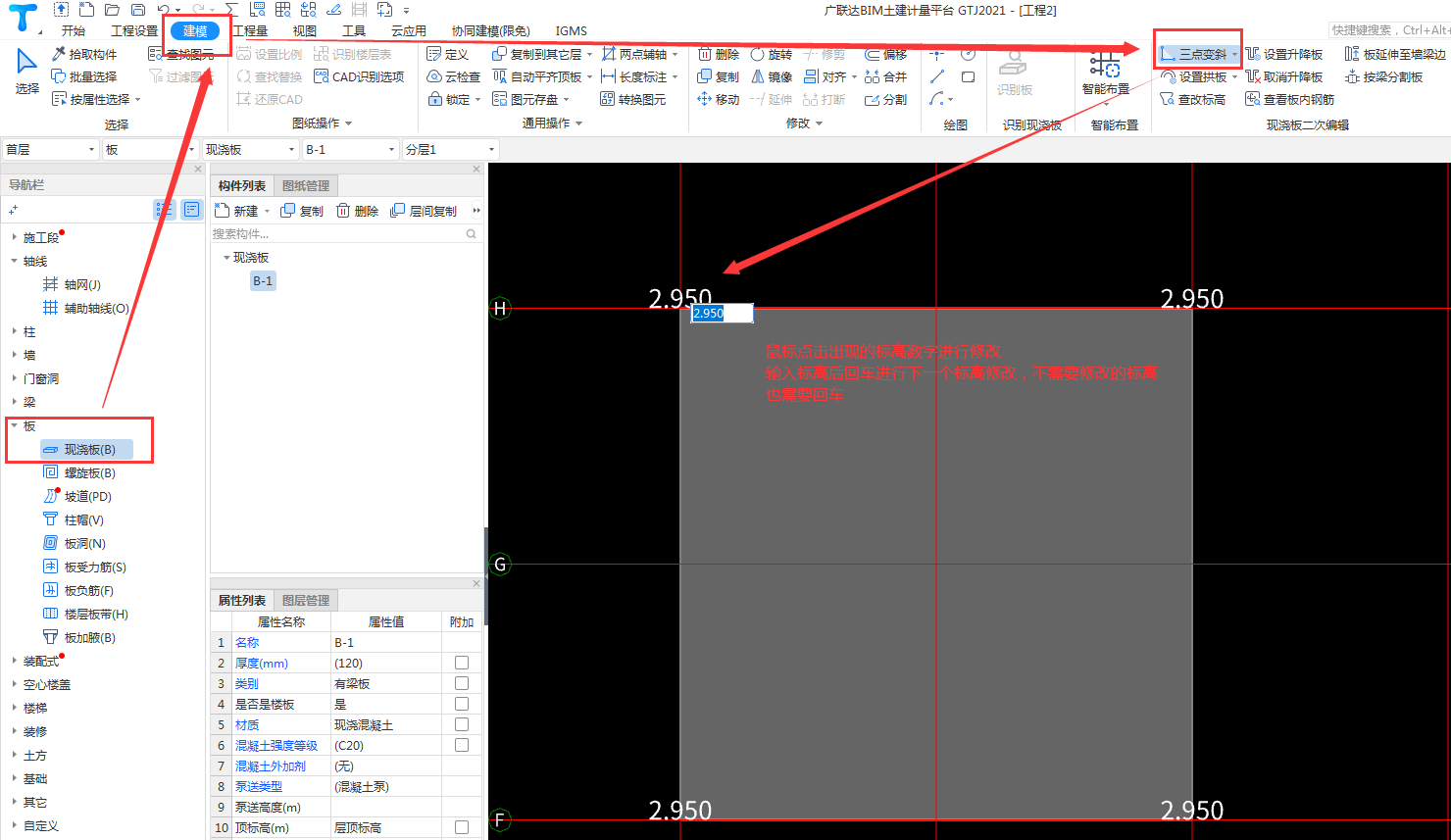Click the 定义 define tool

447,54
